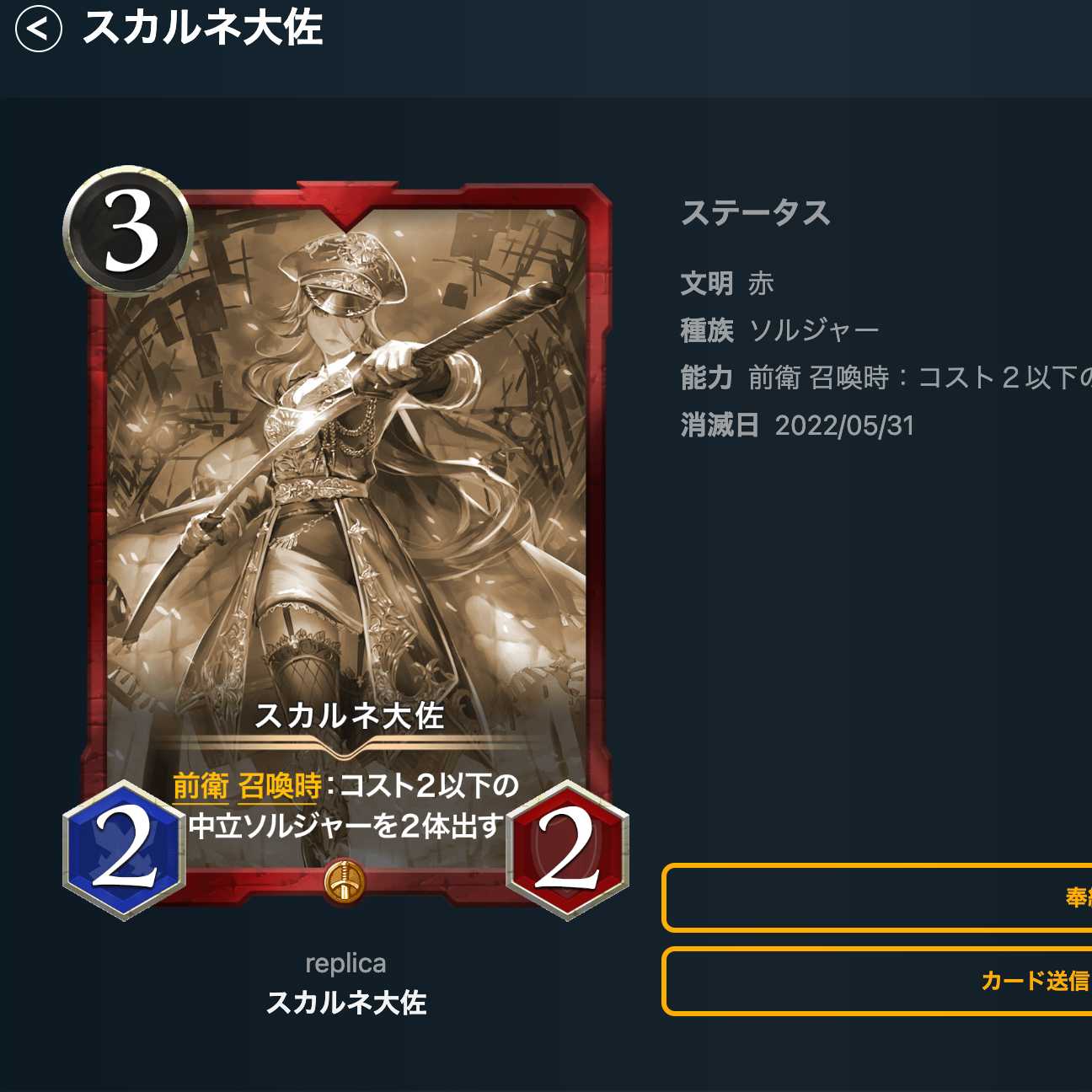The width and height of the screenshot is (1092, 1092).
Task: Click the gold sword emblem on card bottom
Action: 344,881
